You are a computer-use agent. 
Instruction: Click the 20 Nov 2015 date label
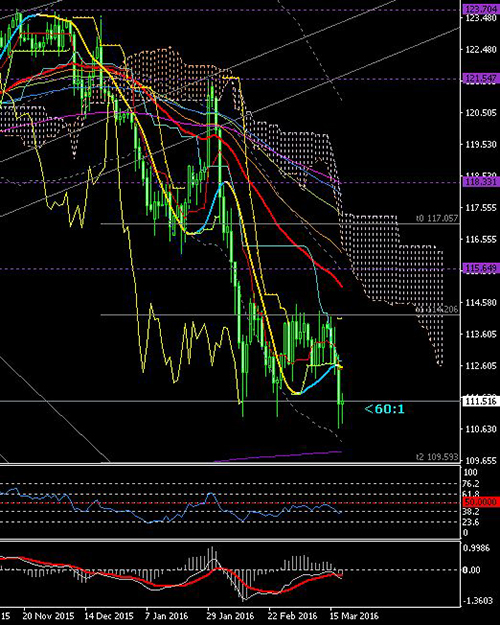48,616
